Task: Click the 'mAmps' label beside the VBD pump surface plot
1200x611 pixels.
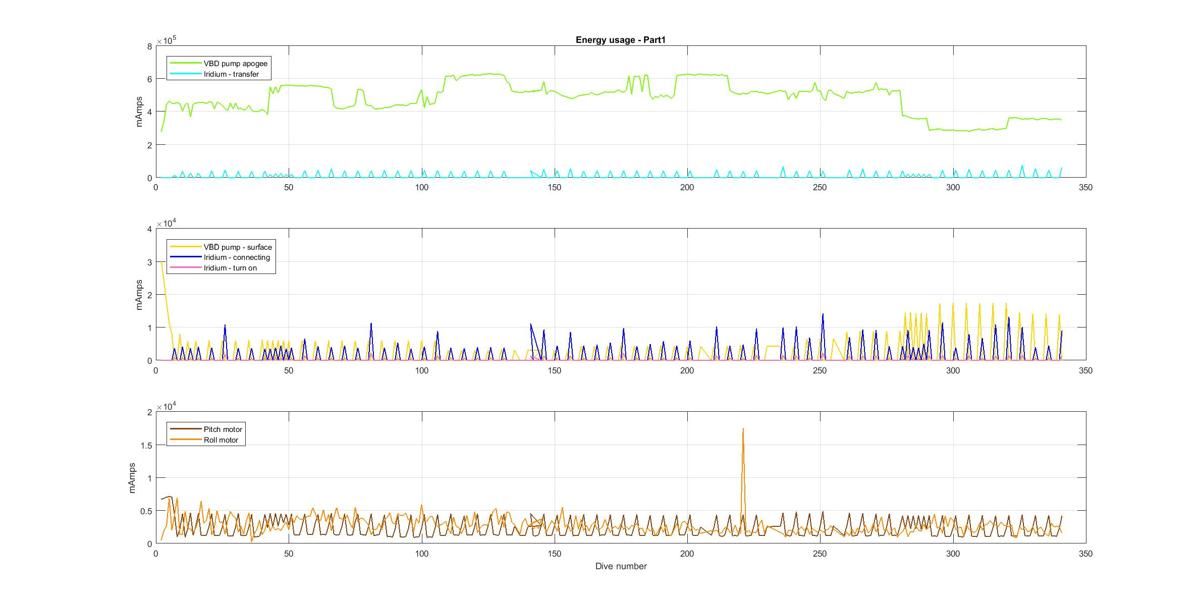Action: point(138,295)
